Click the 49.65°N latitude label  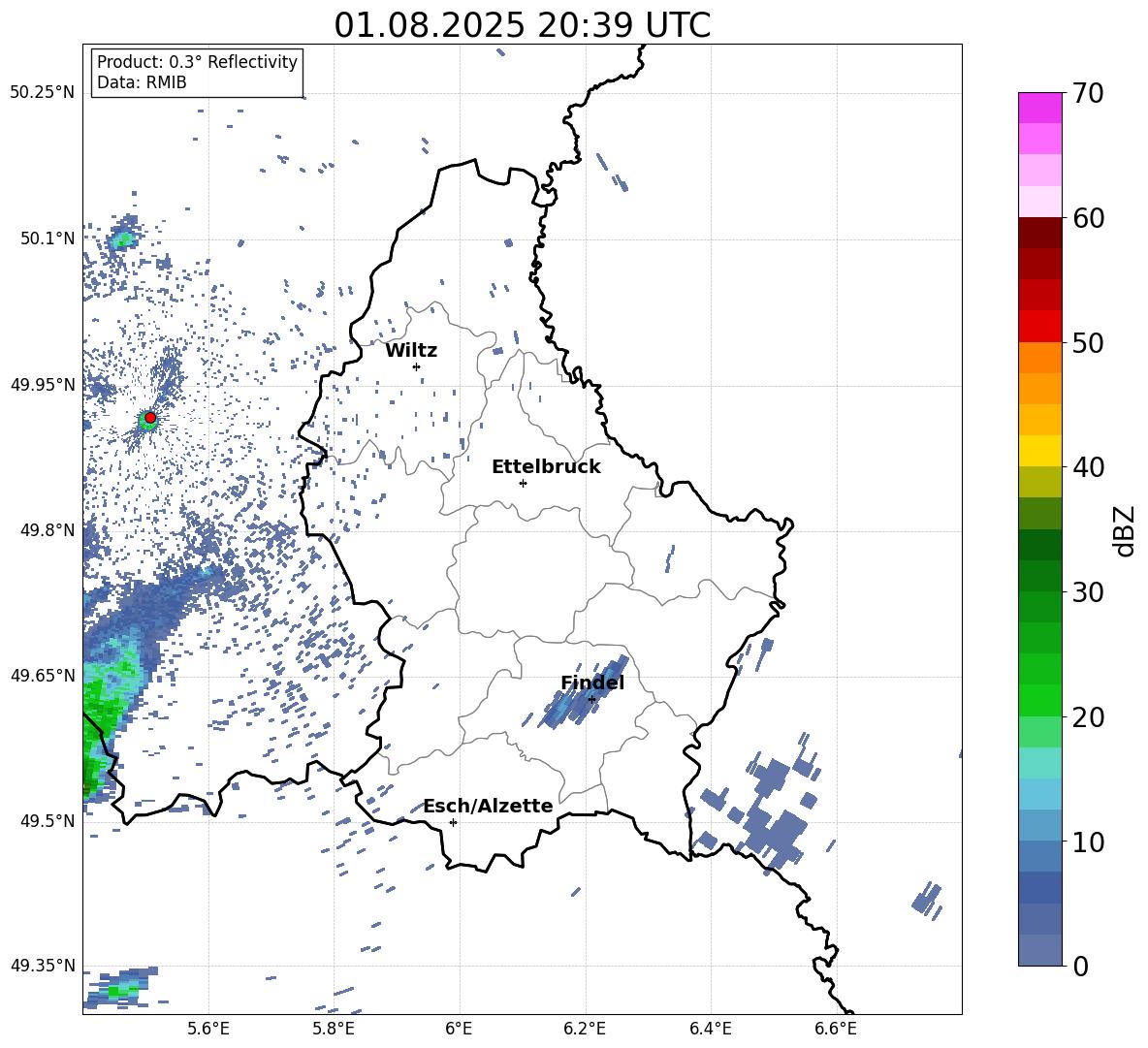coord(43,676)
